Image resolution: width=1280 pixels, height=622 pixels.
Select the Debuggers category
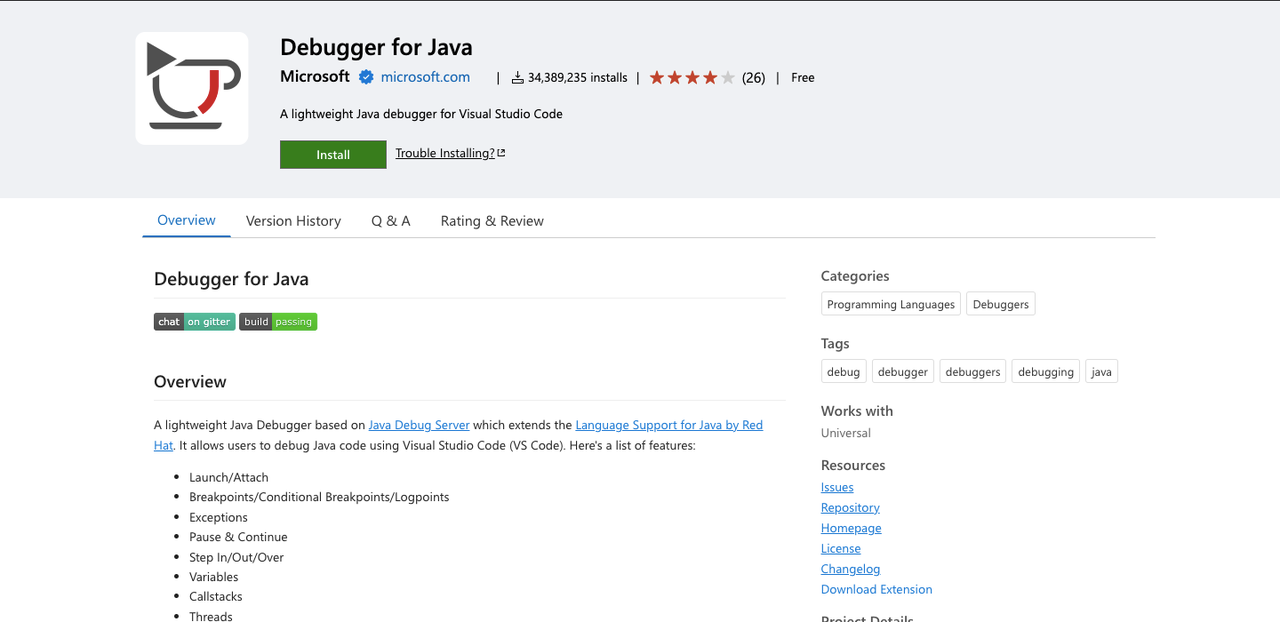pyautogui.click(x=1001, y=304)
